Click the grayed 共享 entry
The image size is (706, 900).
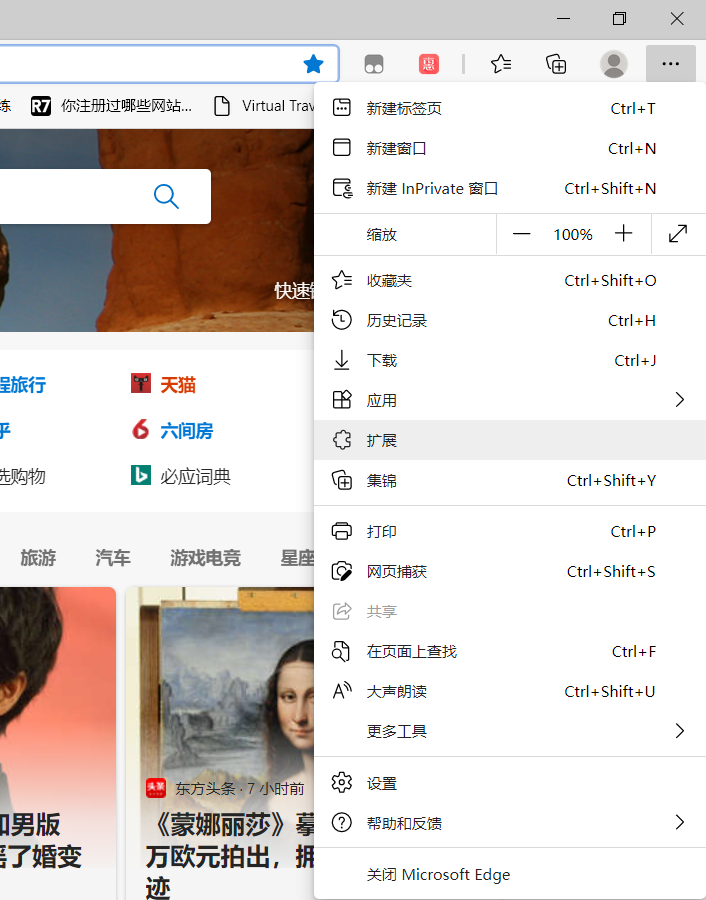(x=510, y=611)
